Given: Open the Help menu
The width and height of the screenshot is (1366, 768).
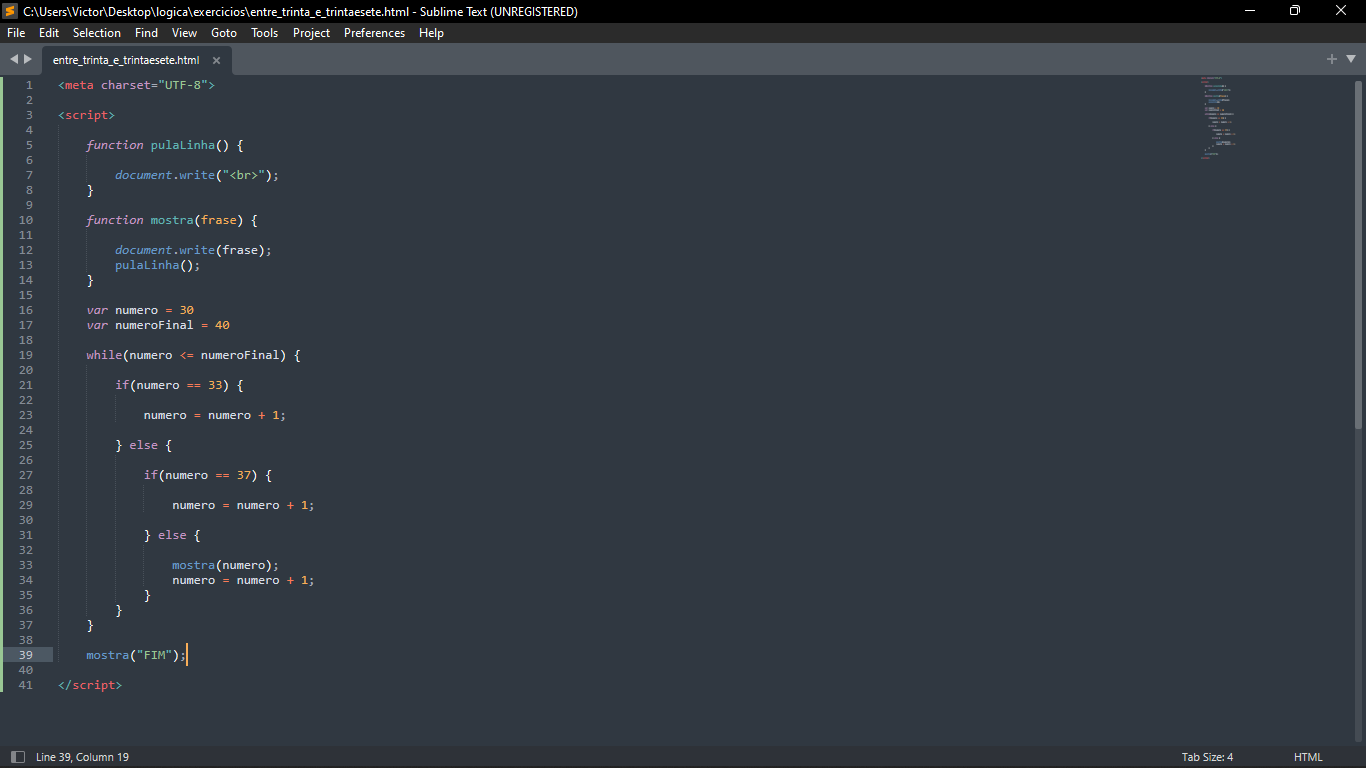Looking at the screenshot, I should click(x=431, y=33).
